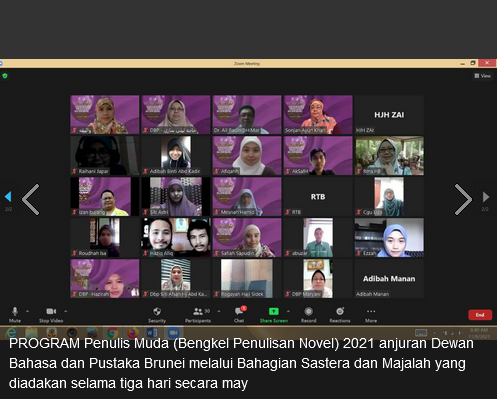
Task: Expand audio options arrow beside Mute
Action: pos(28,311)
